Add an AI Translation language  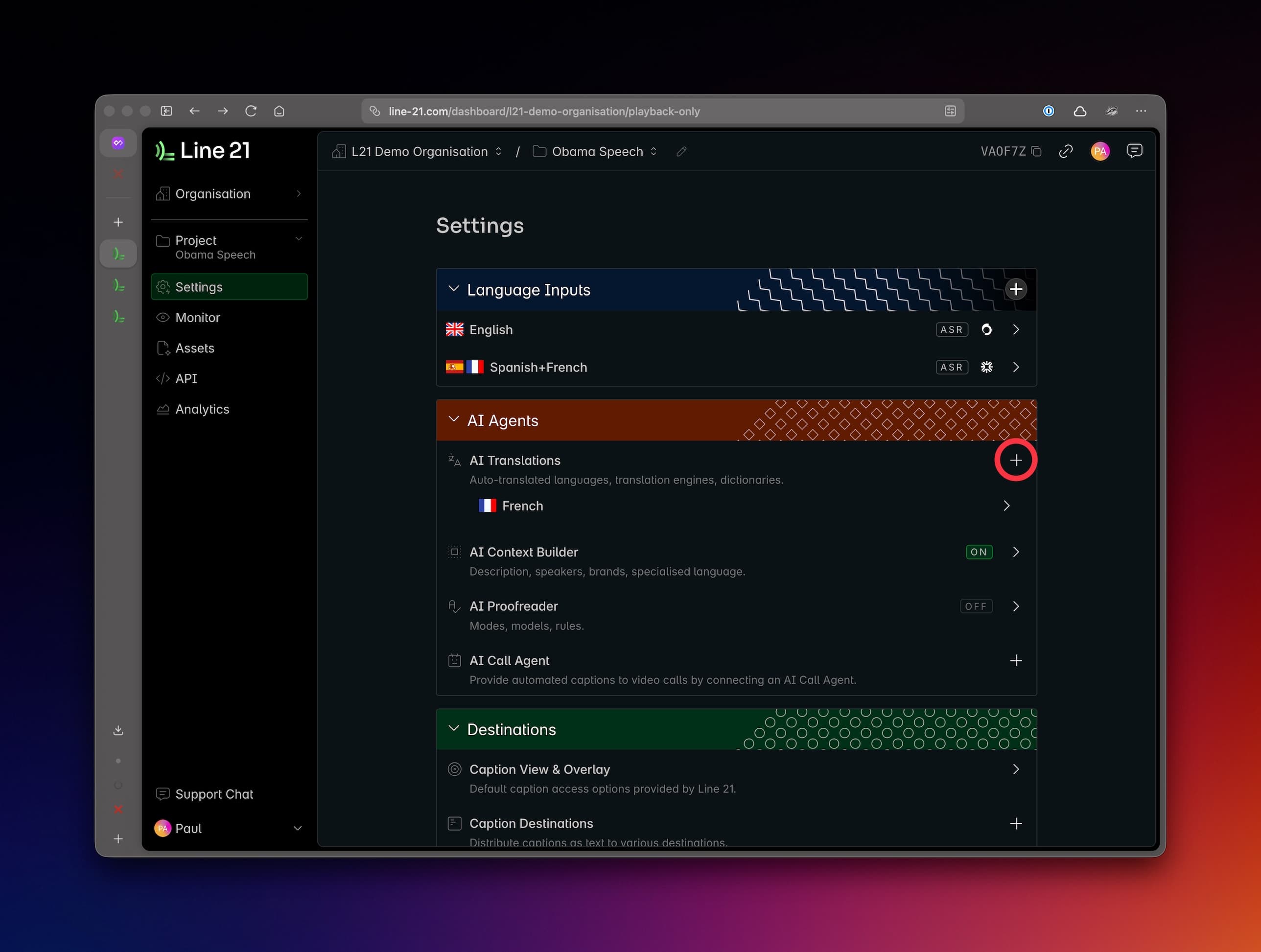(1015, 460)
